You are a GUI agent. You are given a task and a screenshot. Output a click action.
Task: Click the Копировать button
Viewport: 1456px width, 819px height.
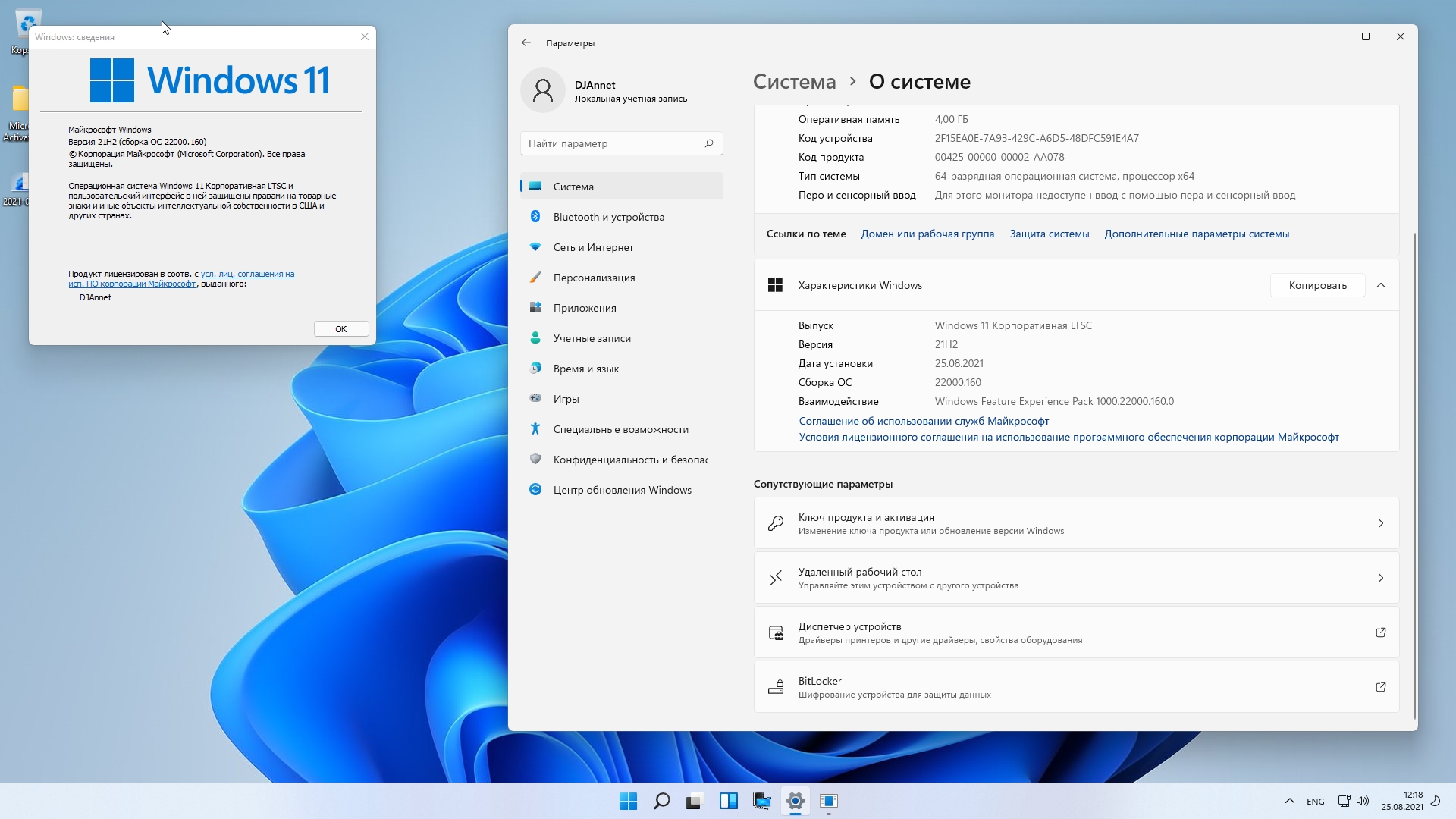[1317, 285]
